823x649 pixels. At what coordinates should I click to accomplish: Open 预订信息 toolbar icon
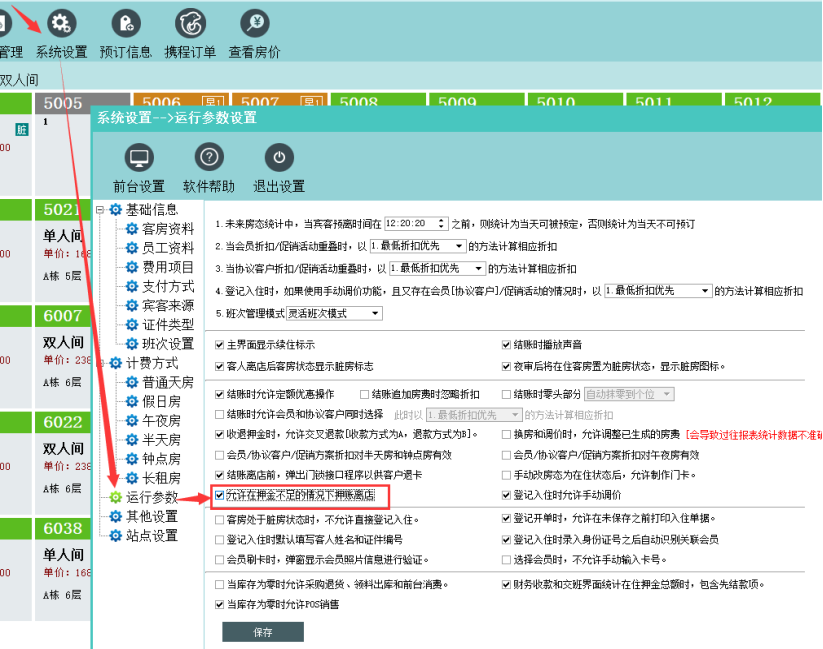click(126, 23)
